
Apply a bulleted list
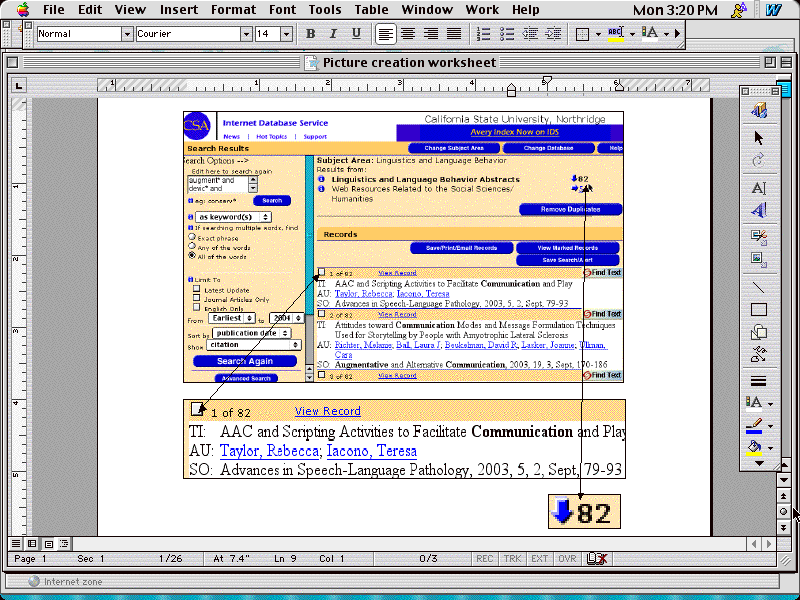point(507,34)
